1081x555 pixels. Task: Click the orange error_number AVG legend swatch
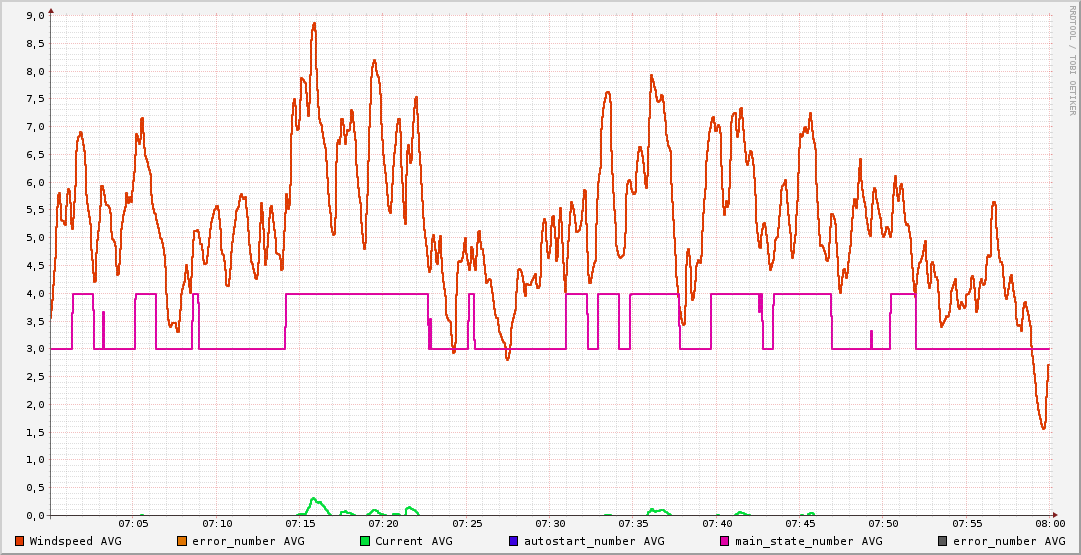click(x=182, y=541)
